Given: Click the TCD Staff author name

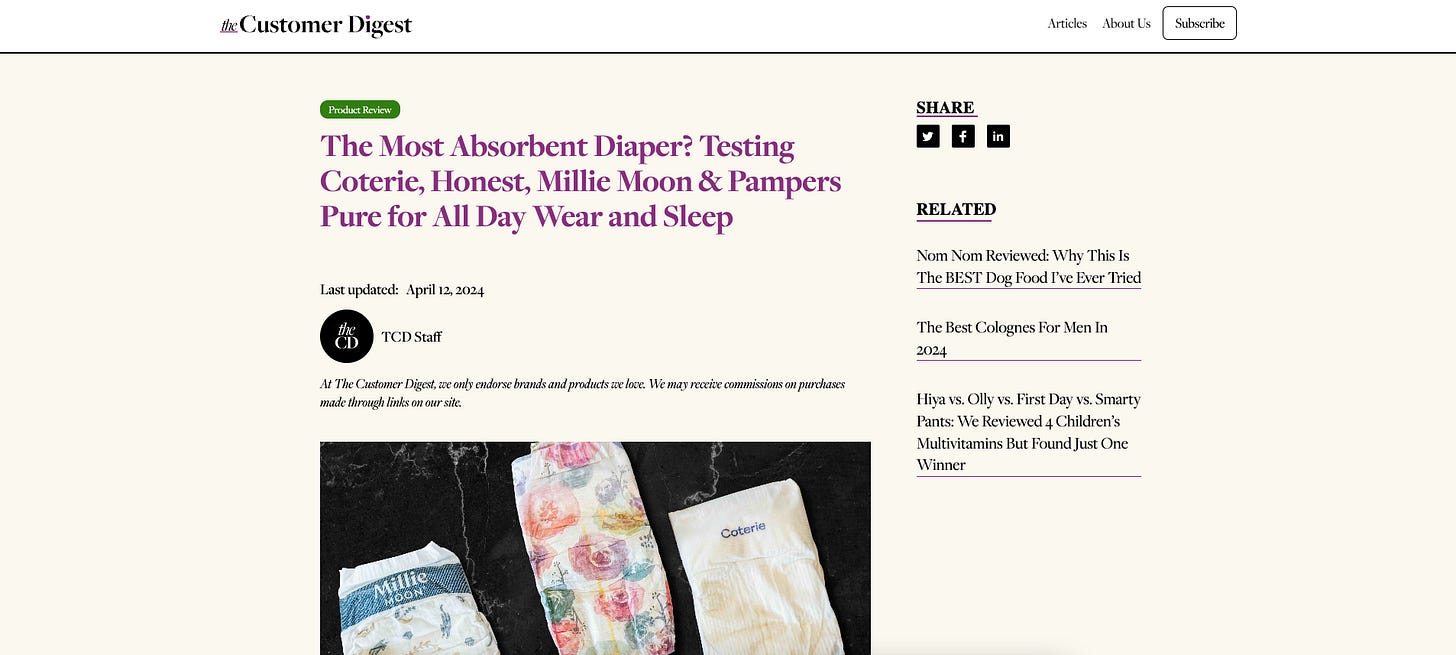Looking at the screenshot, I should click(x=411, y=337).
